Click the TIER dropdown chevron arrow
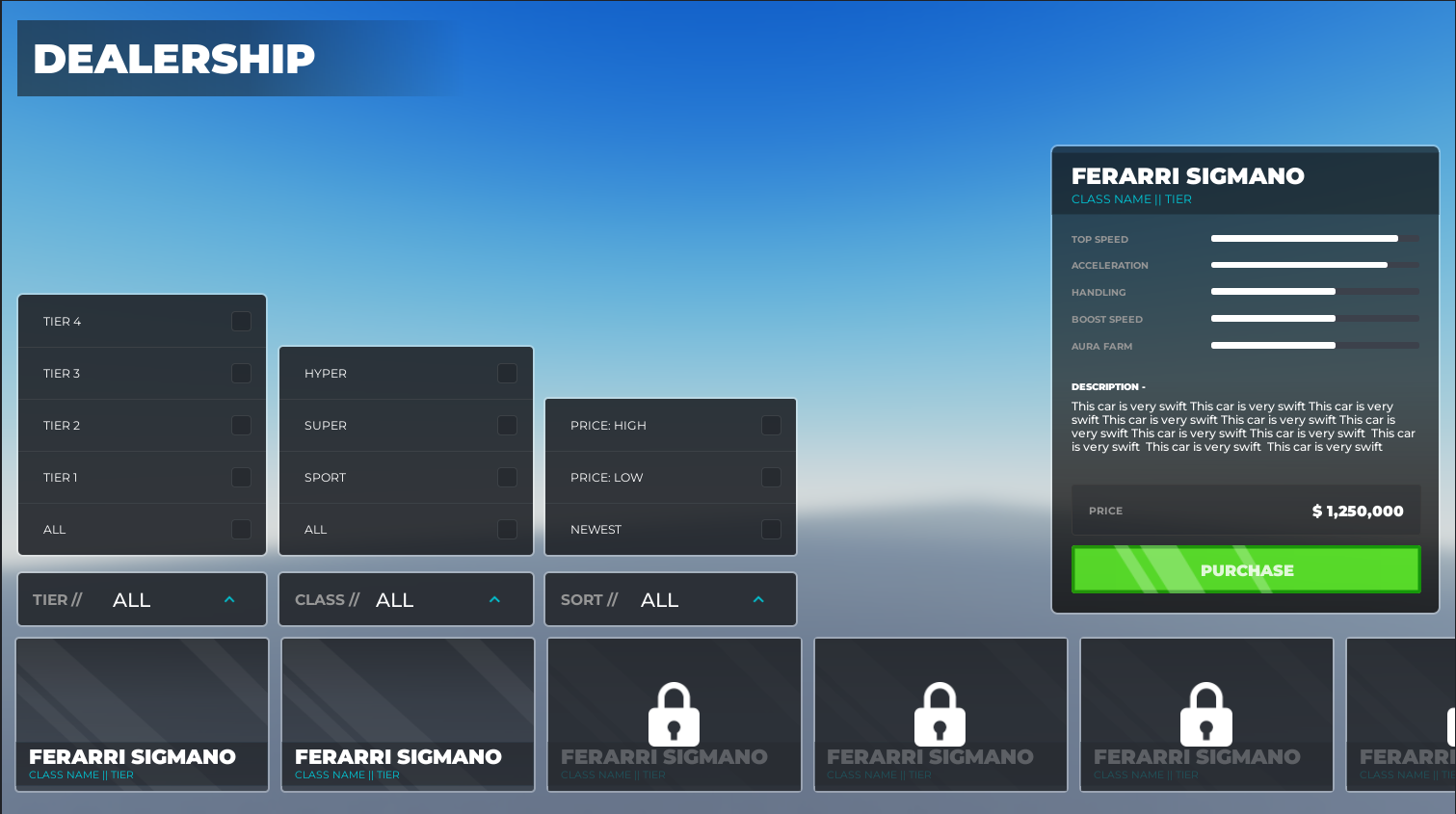Viewport: 1456px width, 814px height. tap(229, 599)
